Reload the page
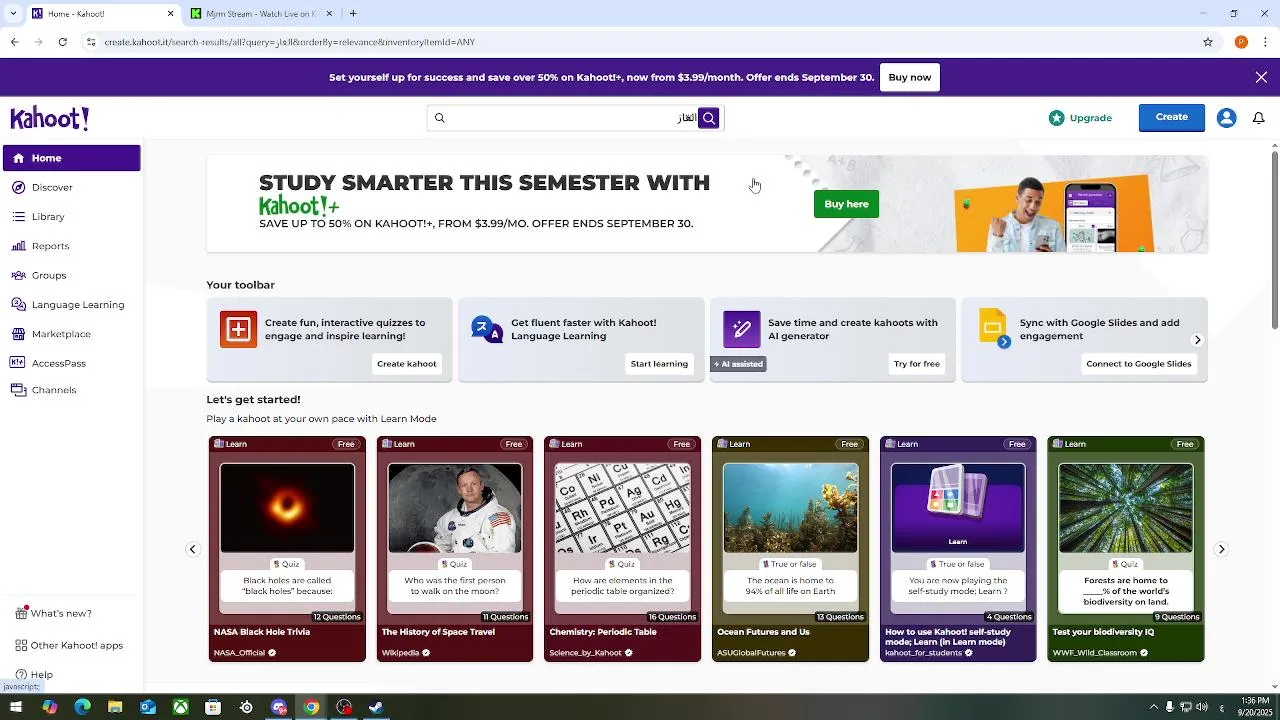This screenshot has height=720, width=1280. (62, 42)
